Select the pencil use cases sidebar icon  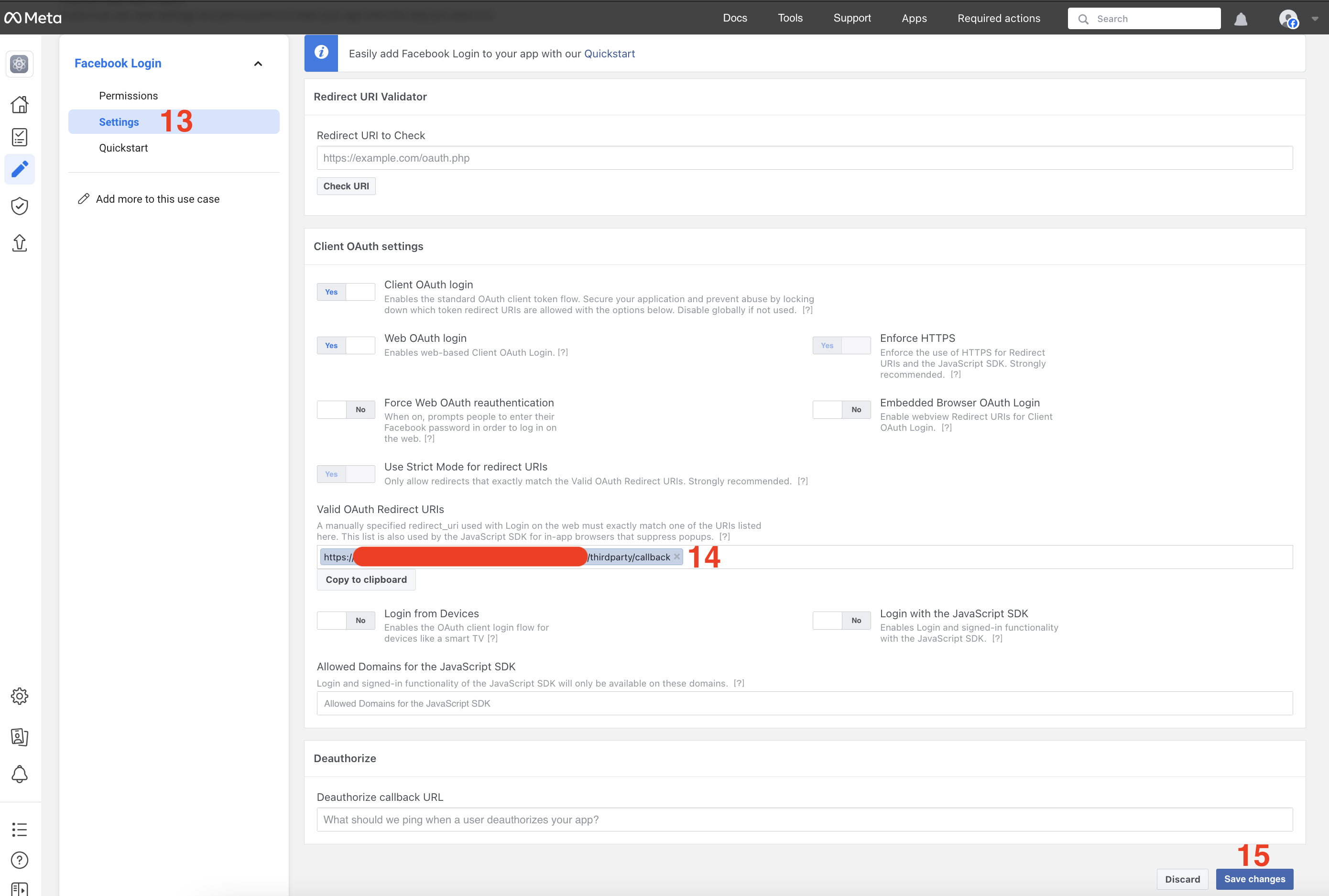[20, 169]
